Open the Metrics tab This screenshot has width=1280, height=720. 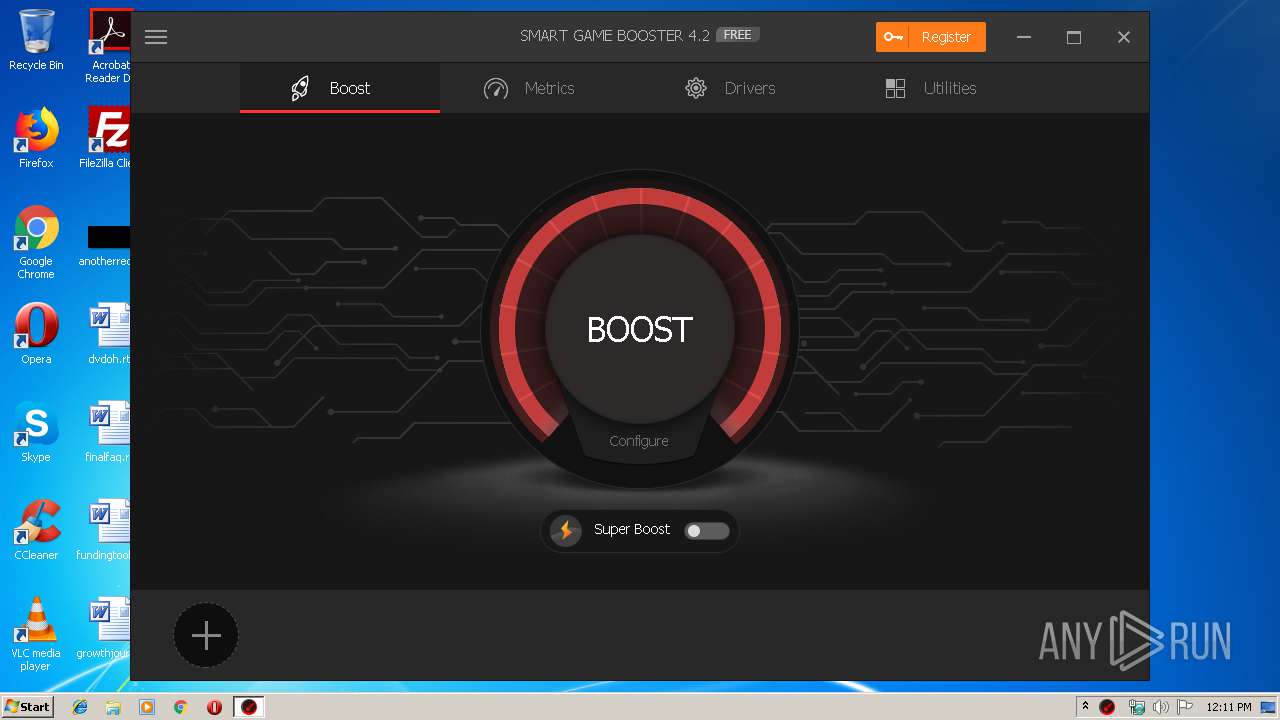tap(529, 88)
